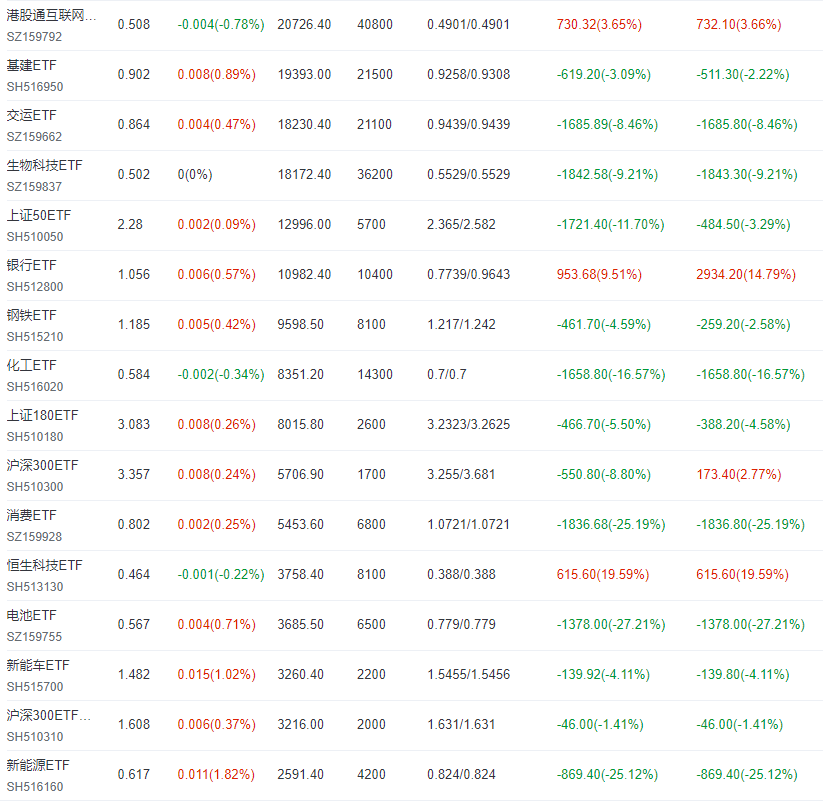Click cost value 0.4901/0.4901

click(x=468, y=25)
